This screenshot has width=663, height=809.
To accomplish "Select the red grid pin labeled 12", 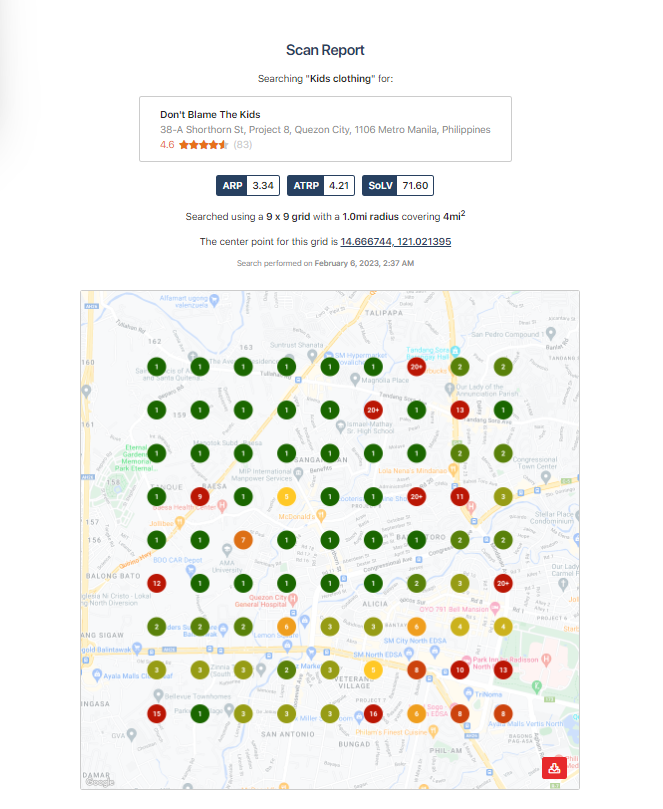I will (x=157, y=584).
